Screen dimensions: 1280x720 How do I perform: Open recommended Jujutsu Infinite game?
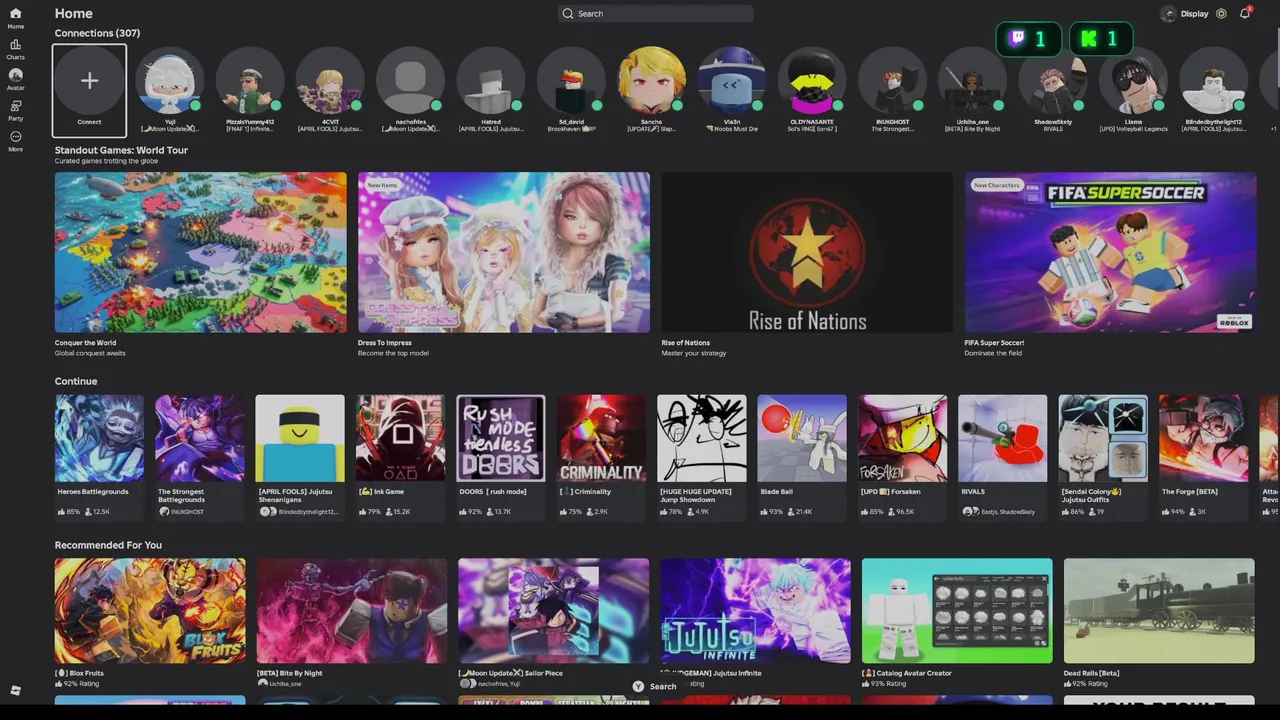click(755, 611)
